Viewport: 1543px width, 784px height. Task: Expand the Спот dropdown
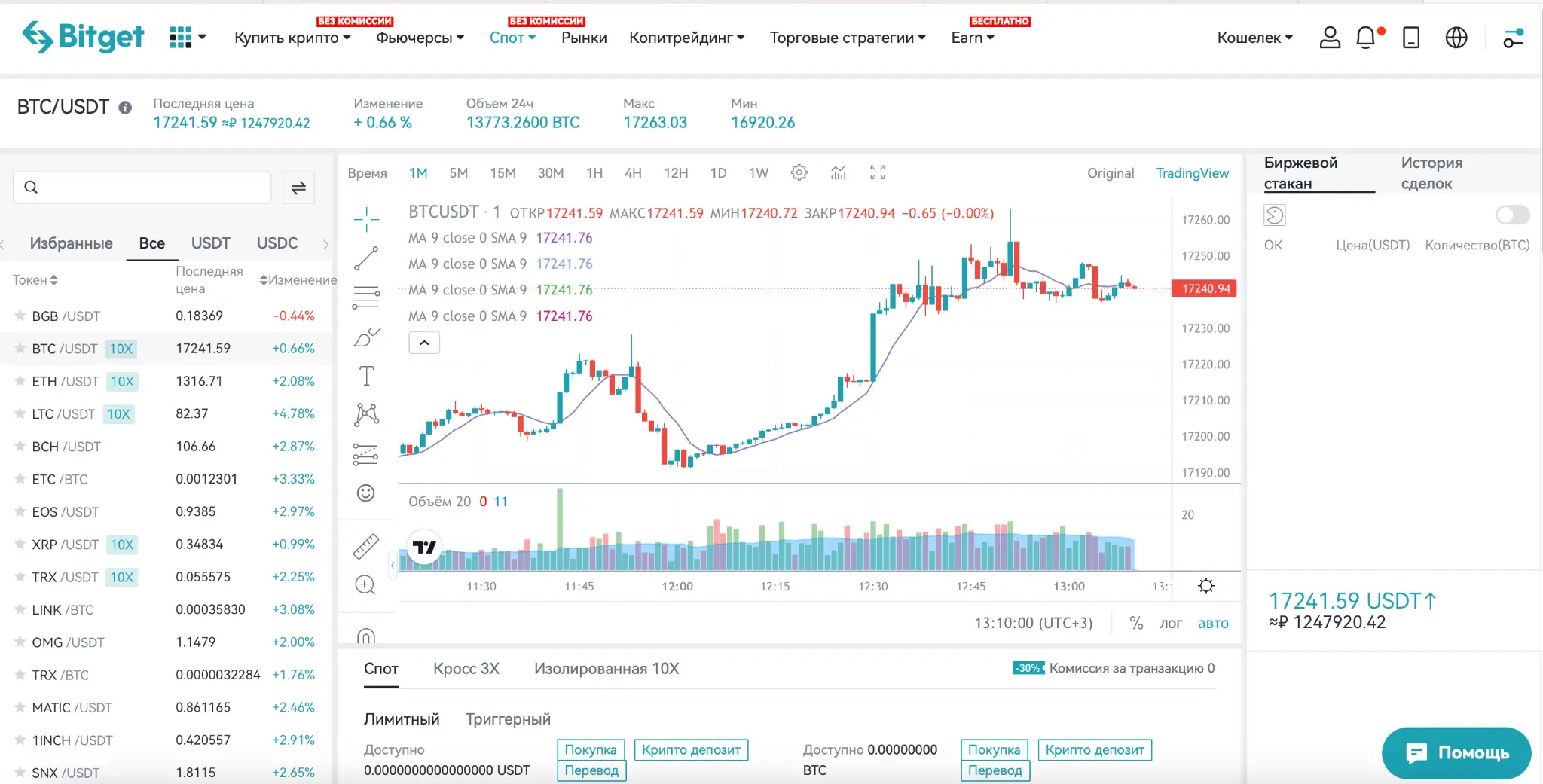point(512,38)
